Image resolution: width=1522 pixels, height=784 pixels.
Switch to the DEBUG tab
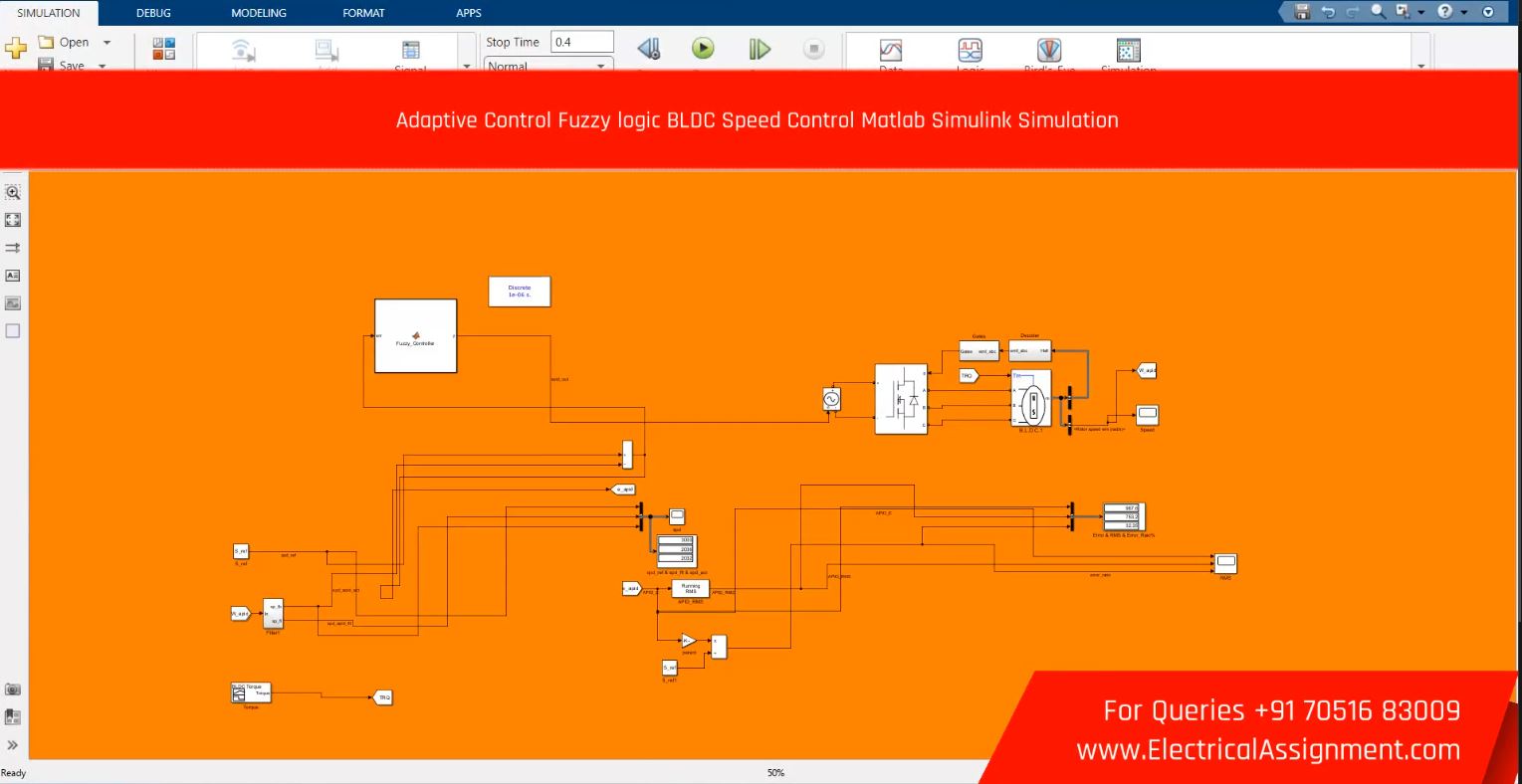click(x=153, y=13)
